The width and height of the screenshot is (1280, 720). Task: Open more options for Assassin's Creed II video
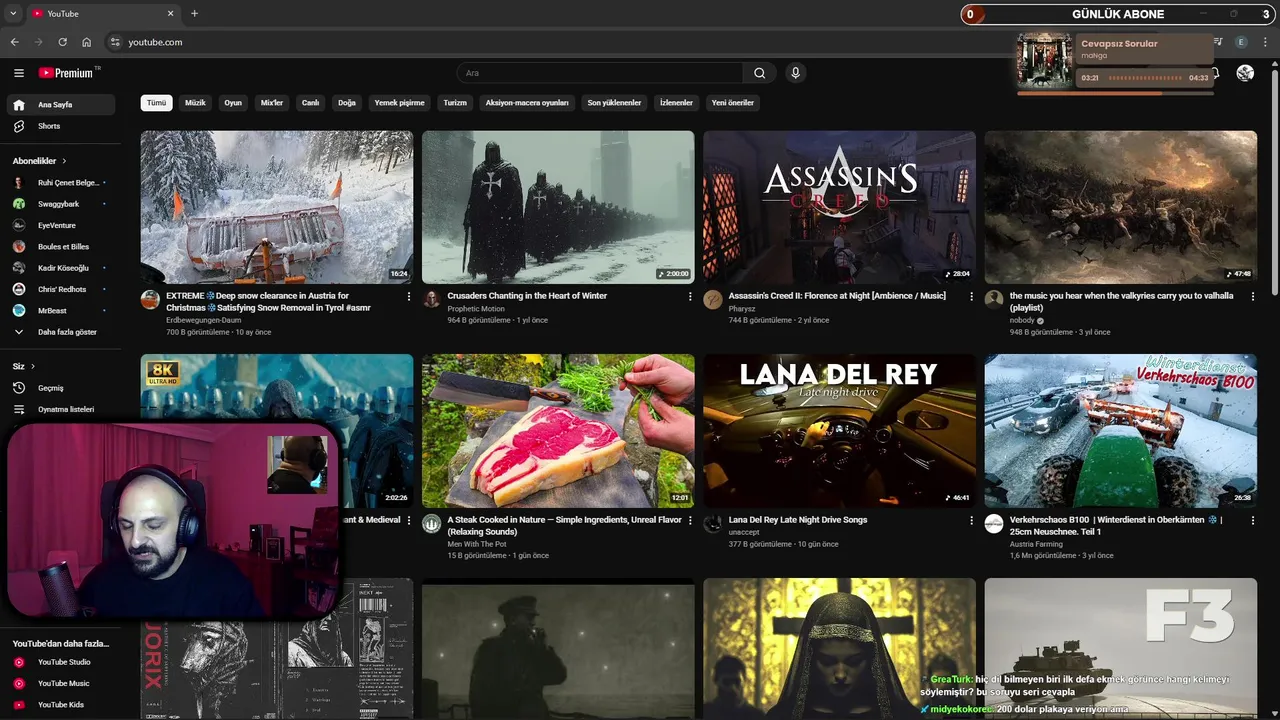tap(971, 296)
